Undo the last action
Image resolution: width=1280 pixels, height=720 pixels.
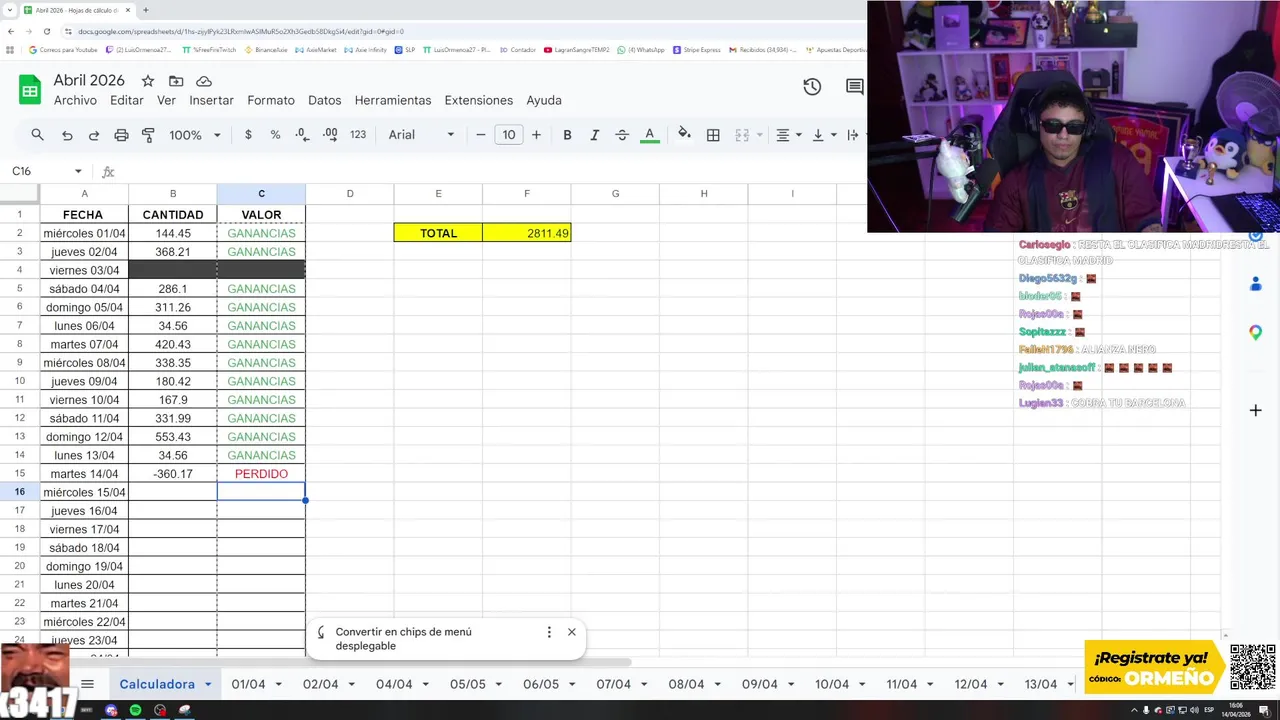tap(67, 135)
